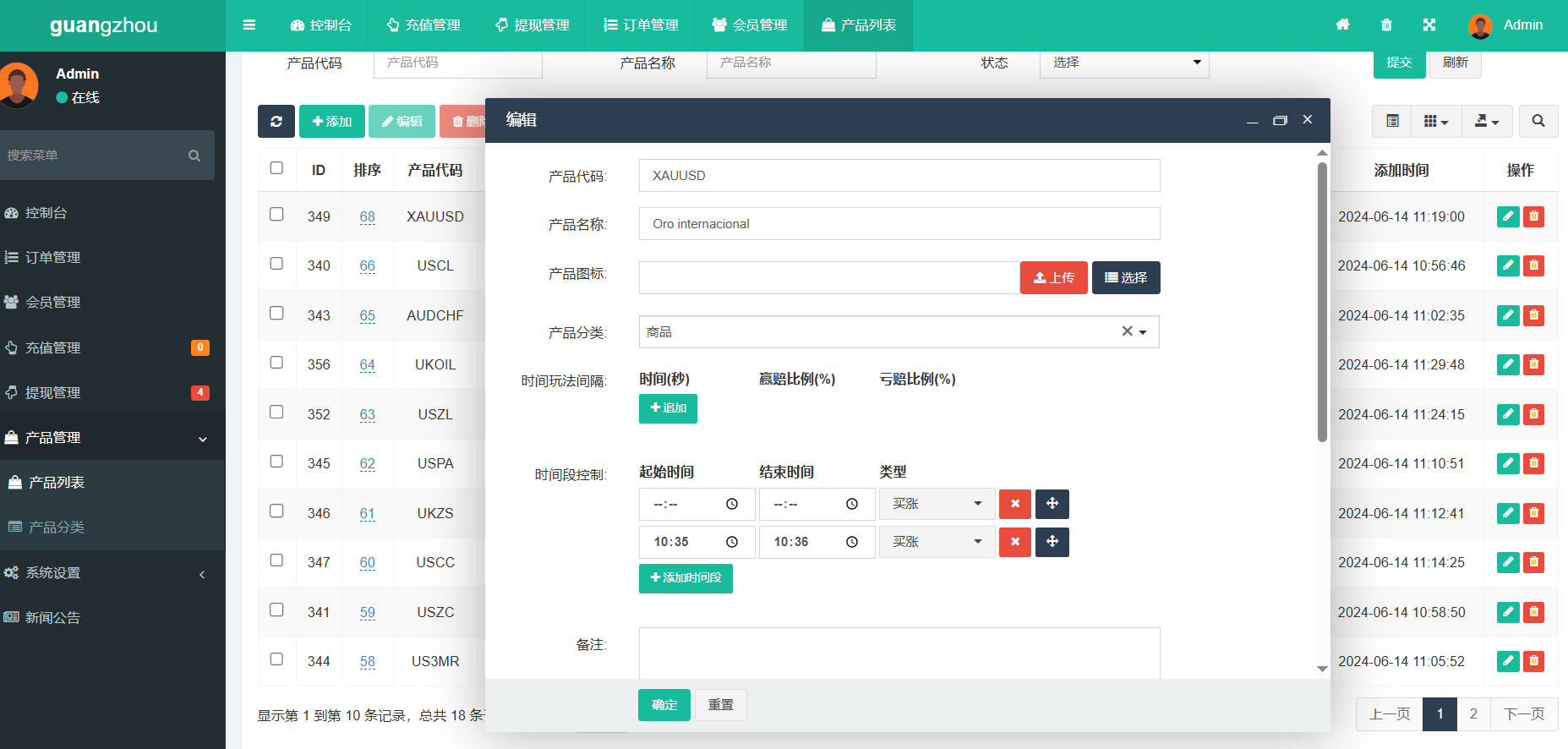Open the 产品分类 dropdown showing 商品

898,332
